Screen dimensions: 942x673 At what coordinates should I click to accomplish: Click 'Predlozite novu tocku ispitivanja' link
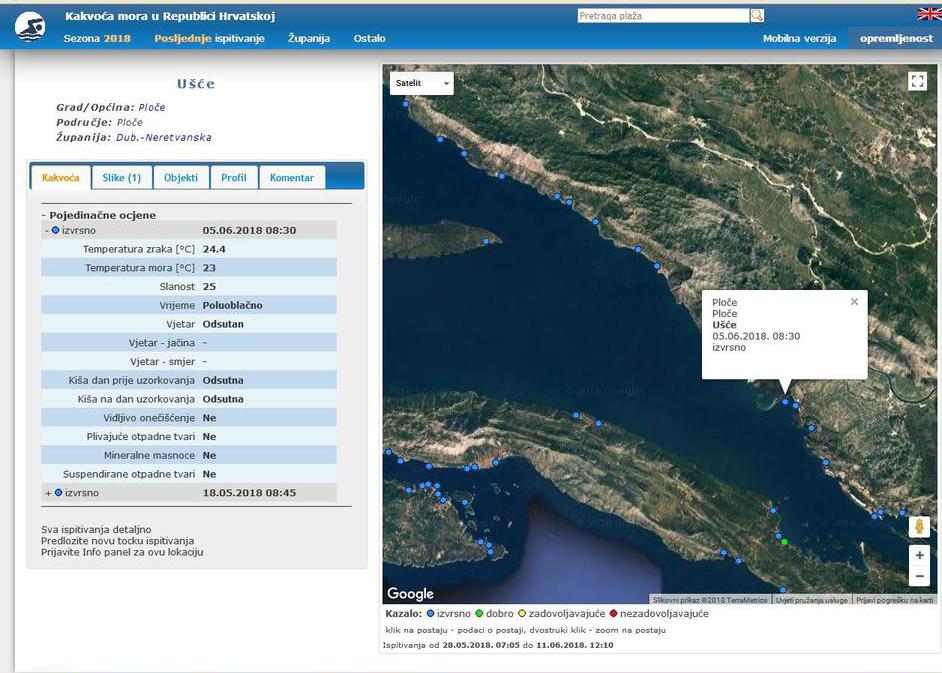click(117, 541)
